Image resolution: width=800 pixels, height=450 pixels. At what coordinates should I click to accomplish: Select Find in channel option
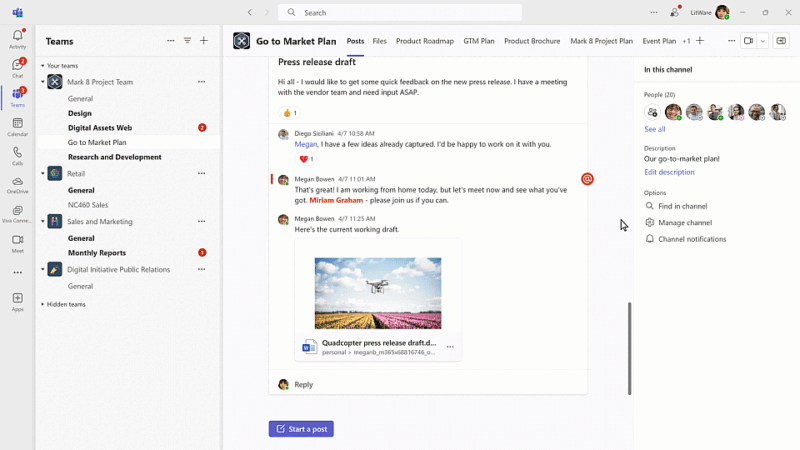click(x=677, y=206)
